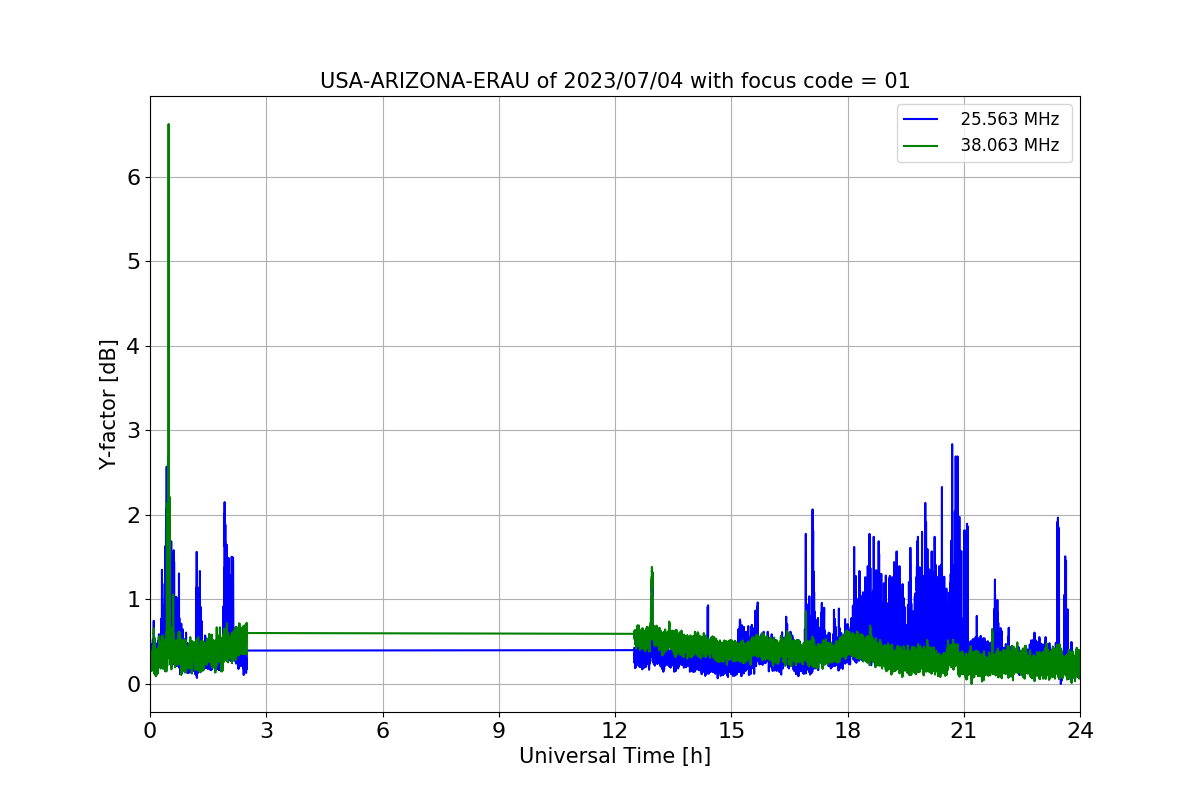Click the blue line sample in legend

(x=921, y=119)
